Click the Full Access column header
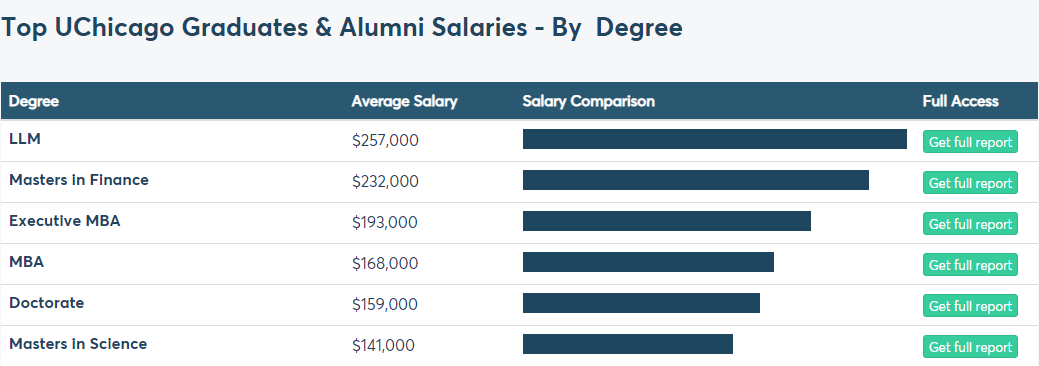The image size is (1039, 366). 960,101
